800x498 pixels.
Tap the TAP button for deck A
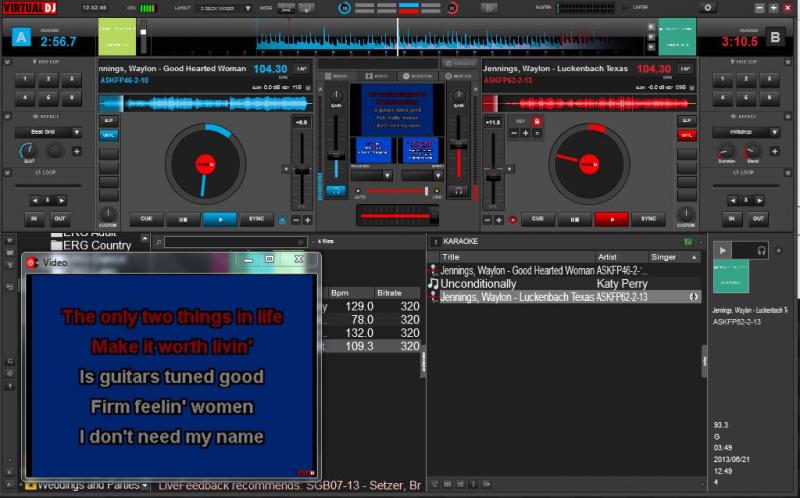point(302,69)
